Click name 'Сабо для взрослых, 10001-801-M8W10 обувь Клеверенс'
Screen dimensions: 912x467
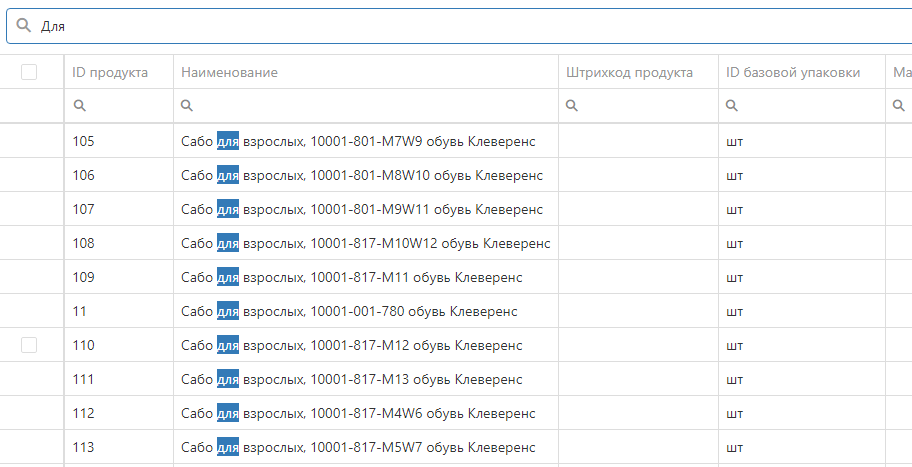point(362,175)
